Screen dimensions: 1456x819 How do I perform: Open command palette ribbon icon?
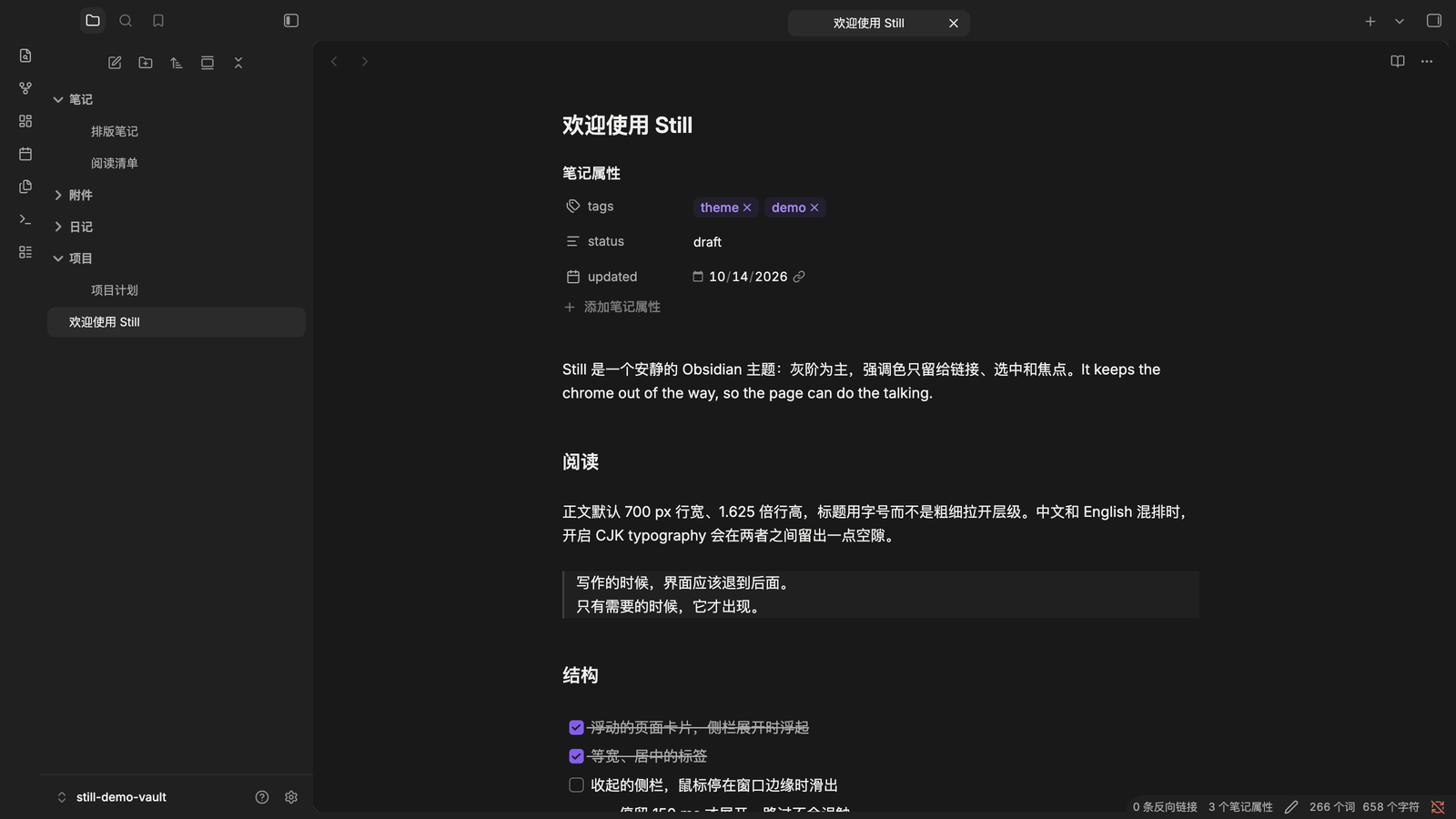pos(25,219)
